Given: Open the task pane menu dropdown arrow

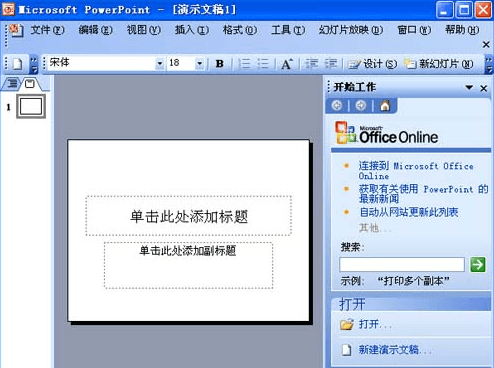Looking at the screenshot, I should coord(469,88).
